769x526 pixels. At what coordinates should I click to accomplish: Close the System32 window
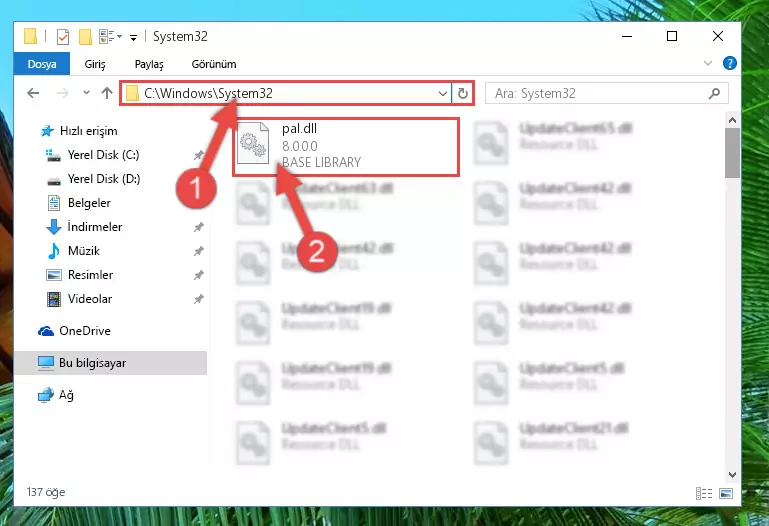[718, 36]
